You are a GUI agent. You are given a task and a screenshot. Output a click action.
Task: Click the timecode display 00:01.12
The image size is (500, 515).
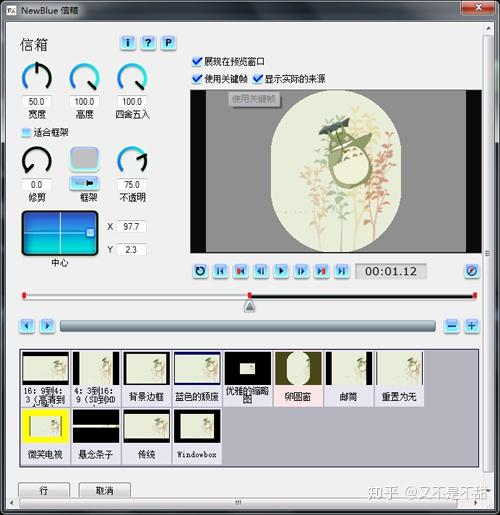(x=391, y=271)
